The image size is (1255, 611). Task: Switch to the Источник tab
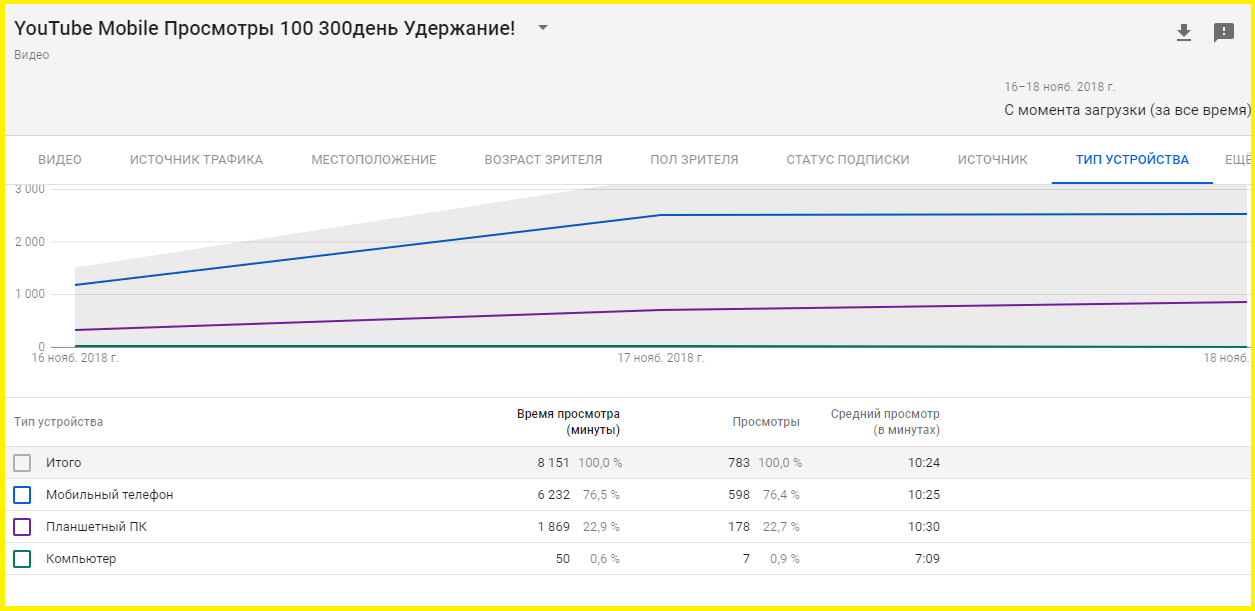pyautogui.click(x=993, y=160)
